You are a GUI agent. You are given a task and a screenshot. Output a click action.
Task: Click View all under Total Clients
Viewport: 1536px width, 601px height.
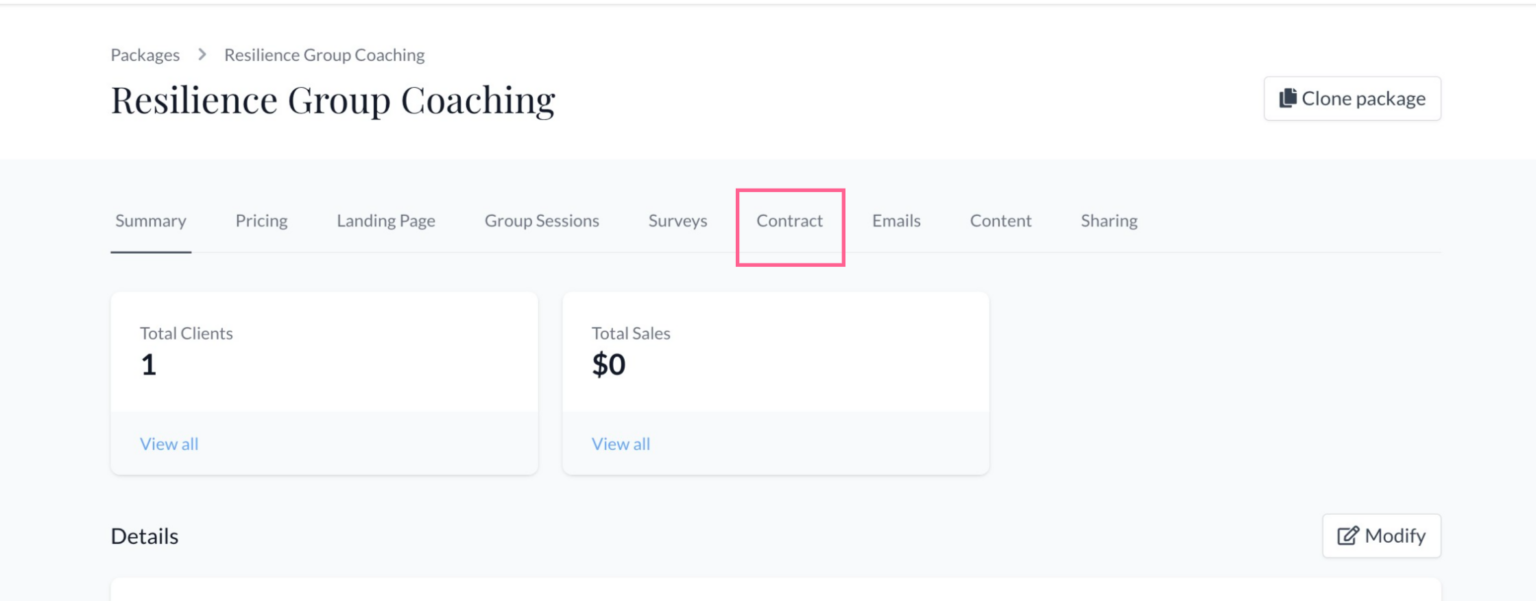point(169,443)
